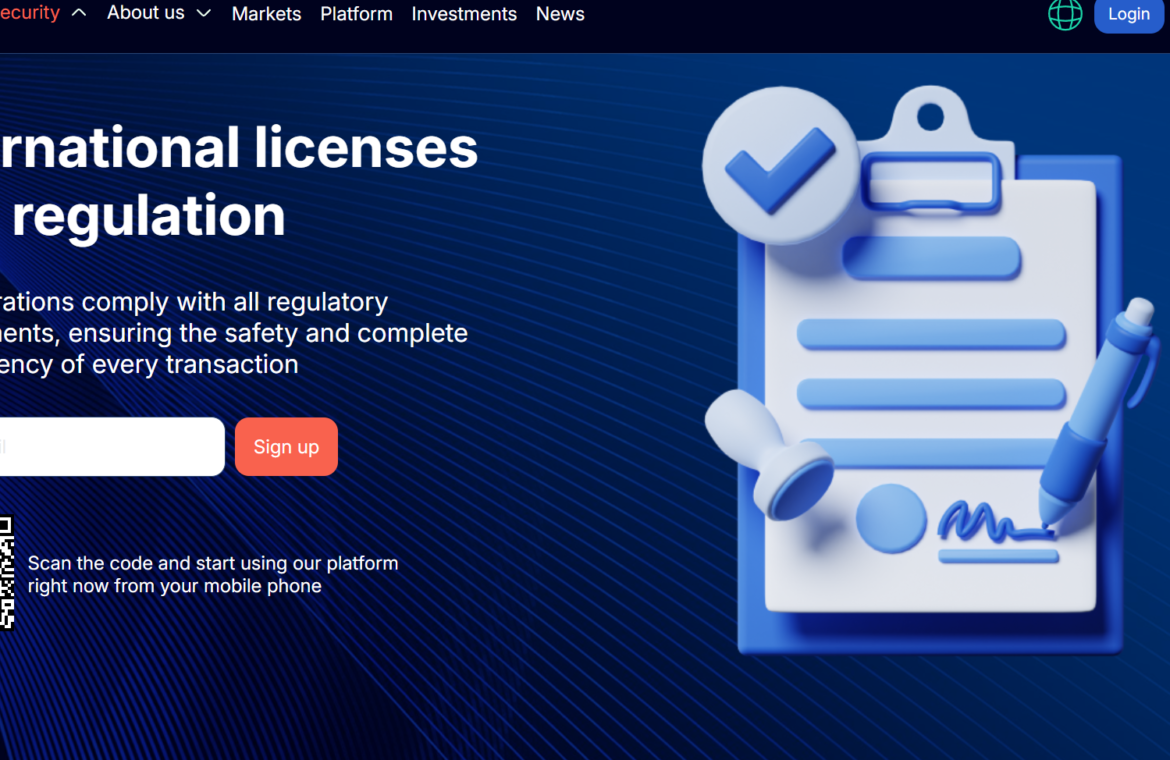Click the rubber stamp in the illustration
1170x760 pixels.
click(x=770, y=455)
